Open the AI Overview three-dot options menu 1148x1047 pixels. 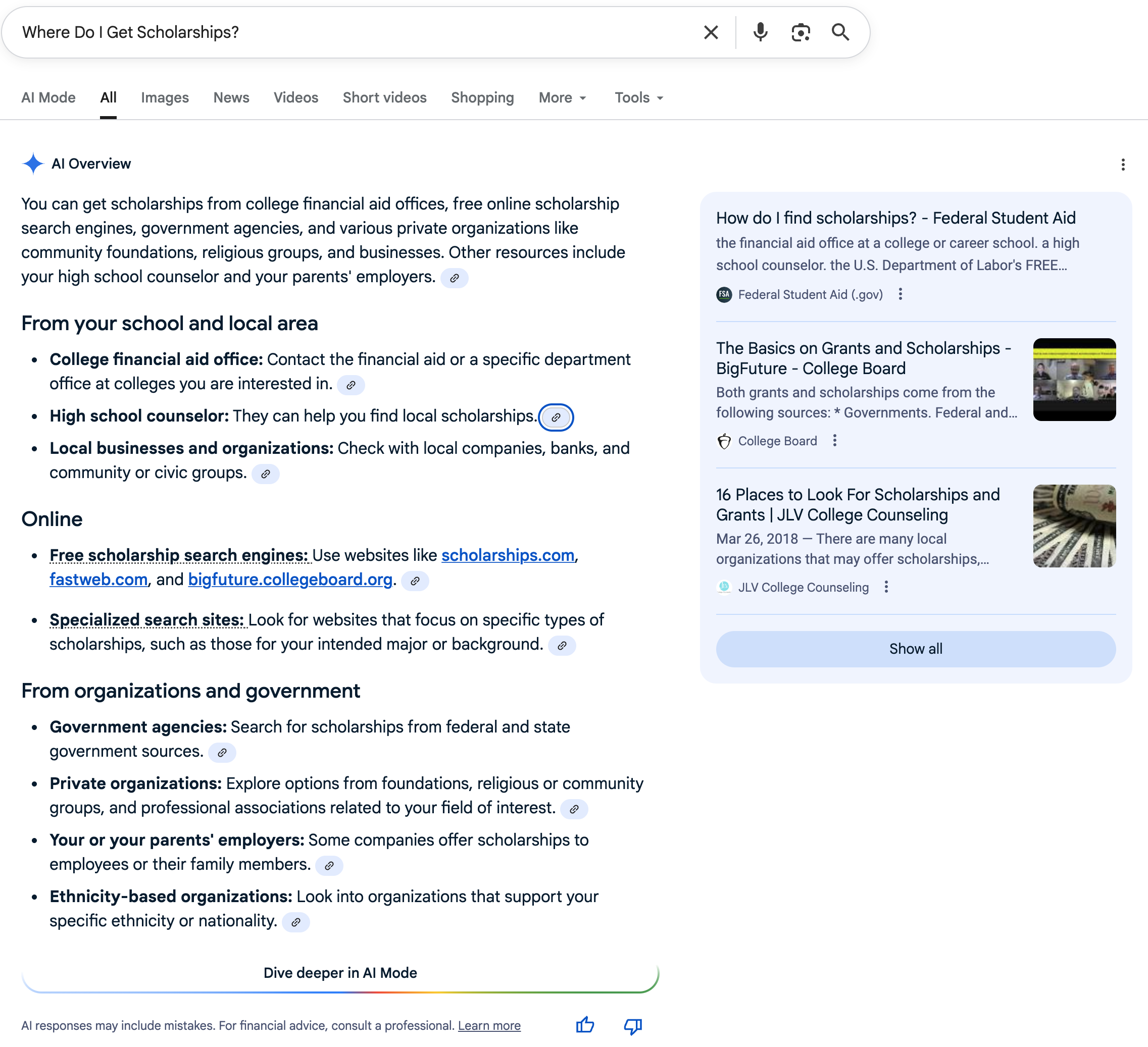click(x=1122, y=165)
